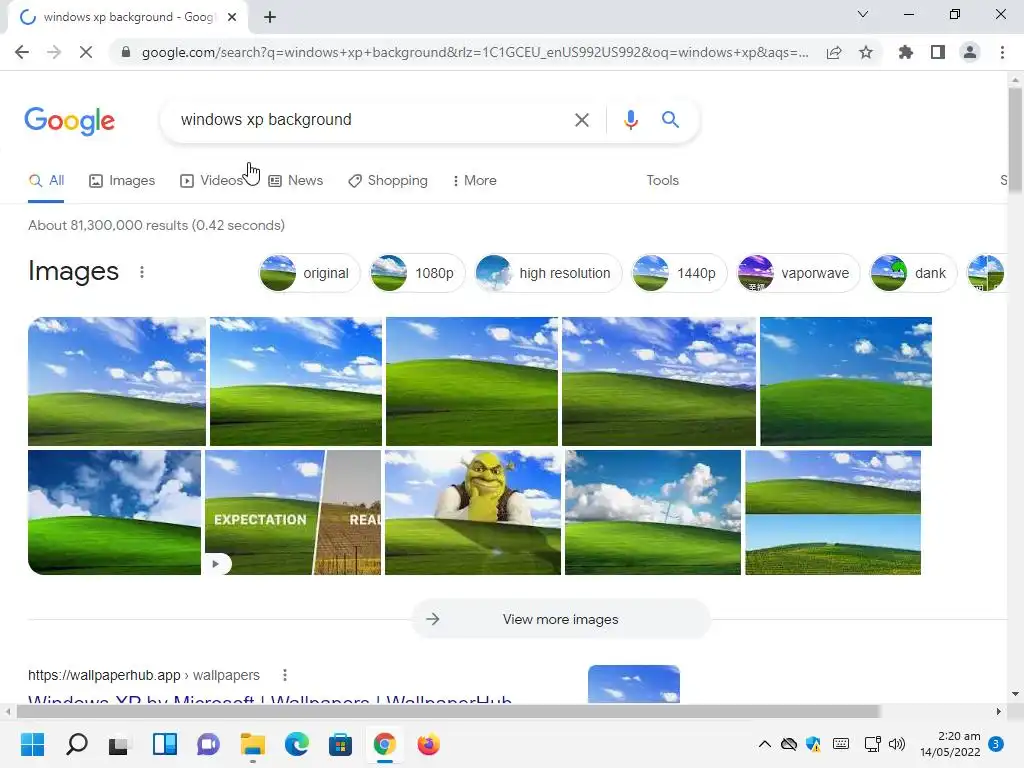Open Task View on taskbar
This screenshot has width=1024, height=768.
tap(120, 744)
